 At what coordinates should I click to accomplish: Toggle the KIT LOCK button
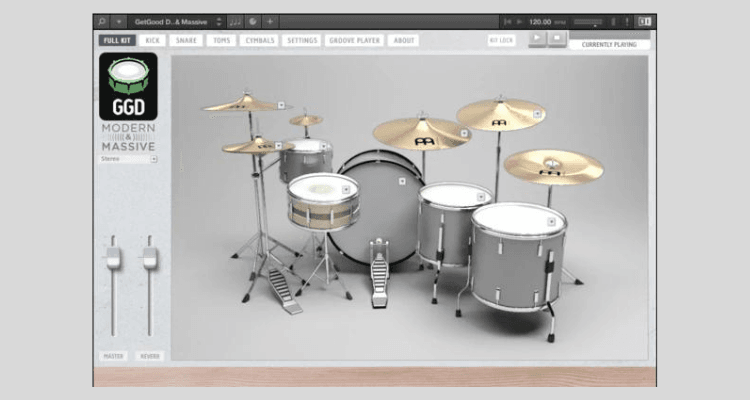pyautogui.click(x=501, y=40)
